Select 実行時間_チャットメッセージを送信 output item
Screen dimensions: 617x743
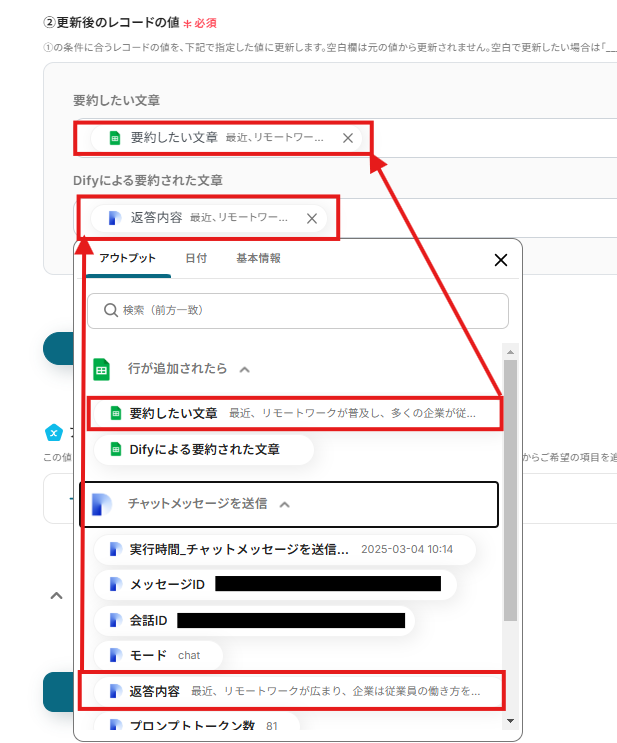tap(285, 549)
